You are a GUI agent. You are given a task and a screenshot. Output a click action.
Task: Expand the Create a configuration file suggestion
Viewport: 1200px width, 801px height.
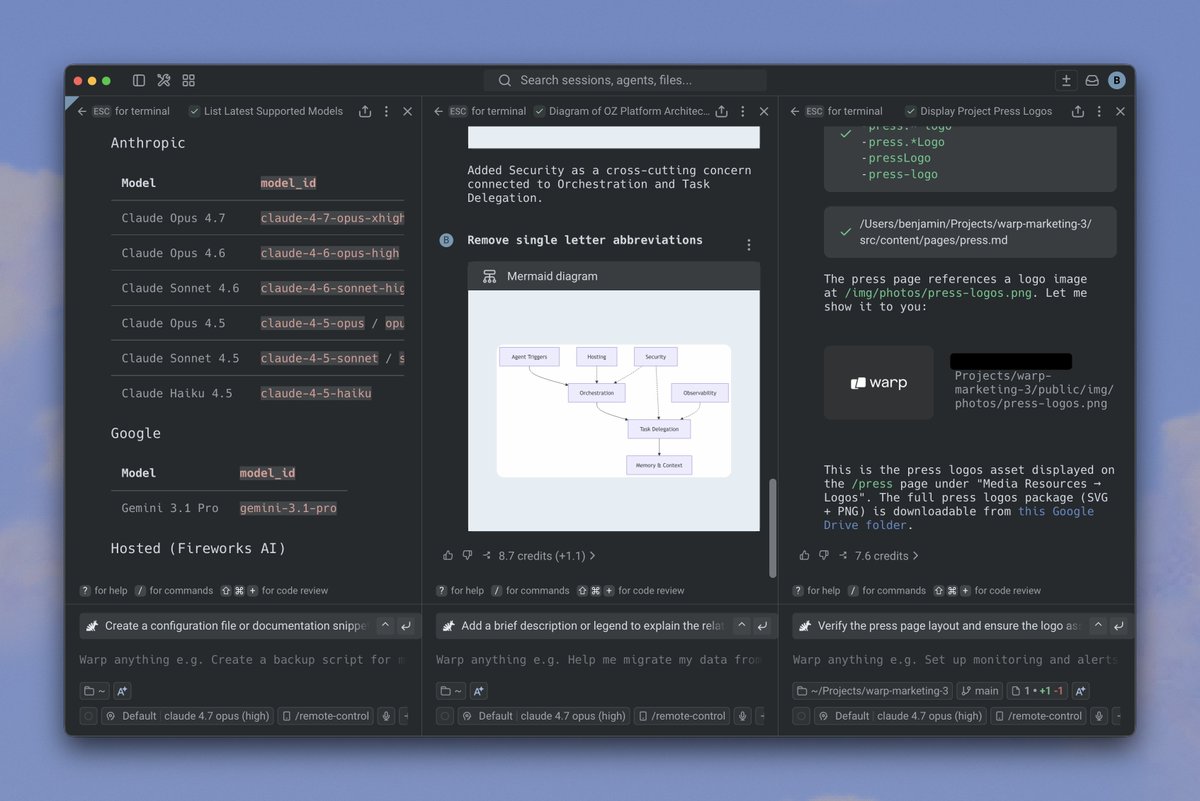(385, 626)
